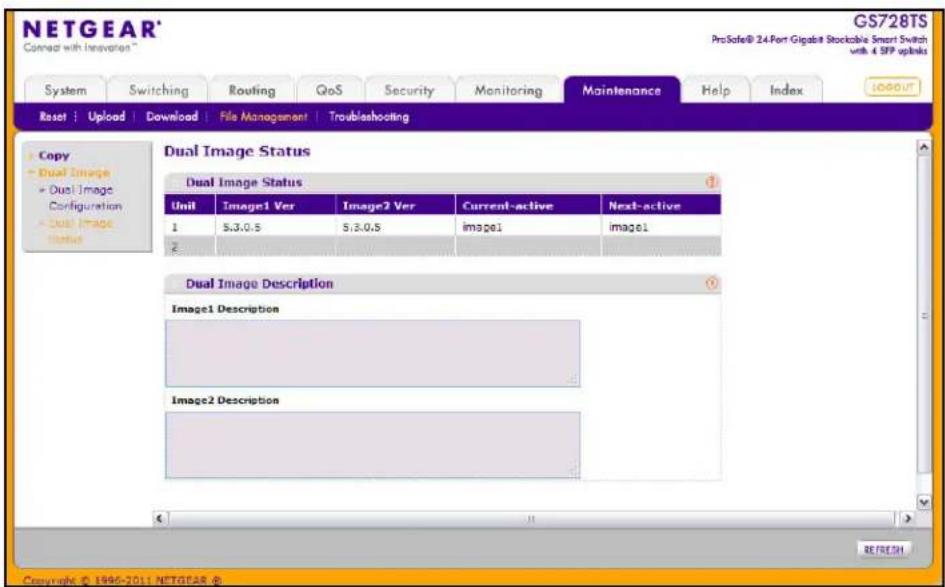Click the LOGOUT button

pyautogui.click(x=893, y=87)
